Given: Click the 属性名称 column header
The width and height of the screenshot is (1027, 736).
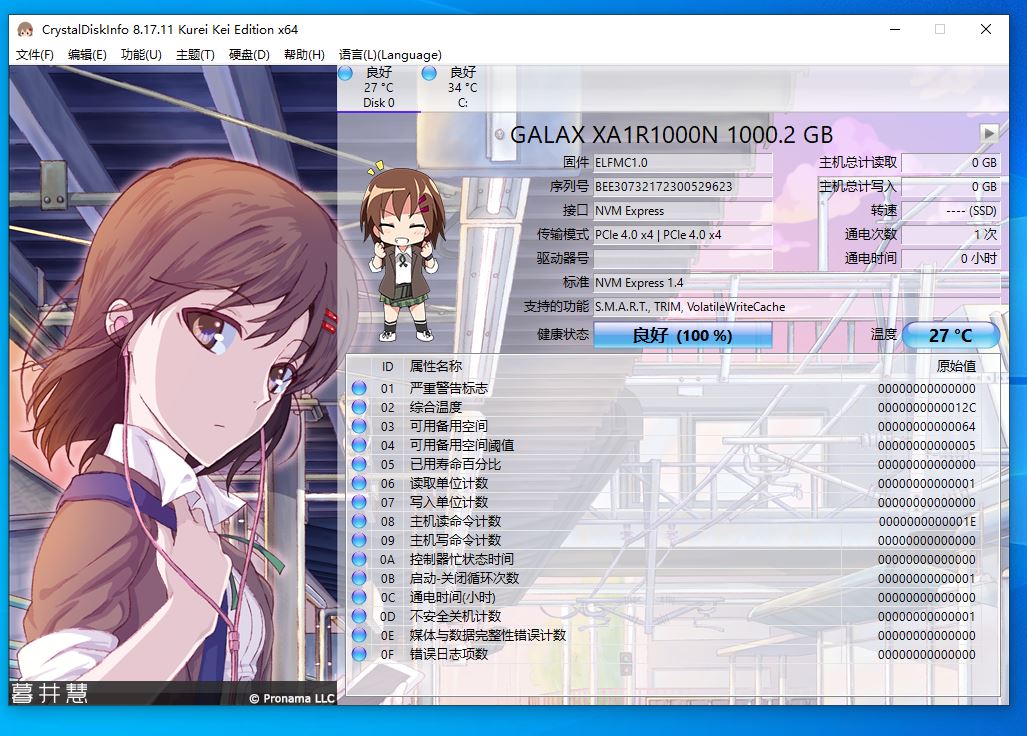Looking at the screenshot, I should pyautogui.click(x=436, y=366).
